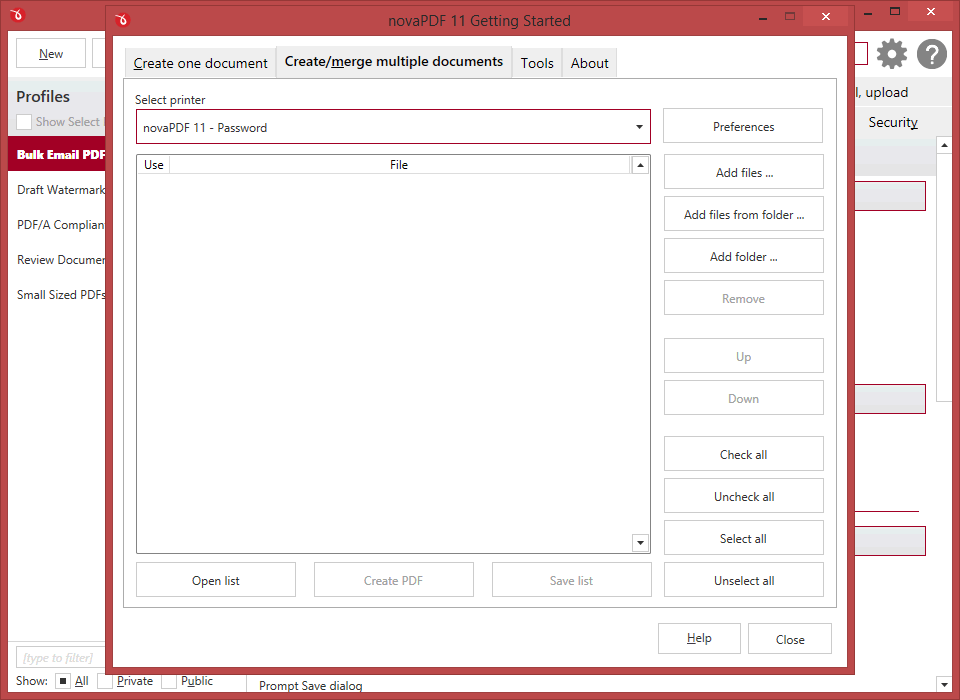
Task: Enable the Private filter checkbox
Action: [x=105, y=681]
